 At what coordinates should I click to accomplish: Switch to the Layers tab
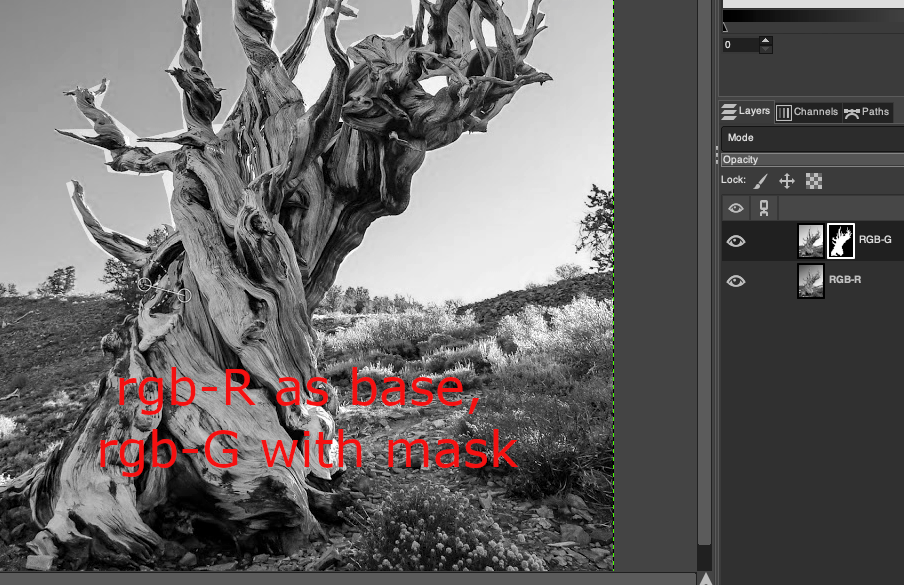click(746, 112)
